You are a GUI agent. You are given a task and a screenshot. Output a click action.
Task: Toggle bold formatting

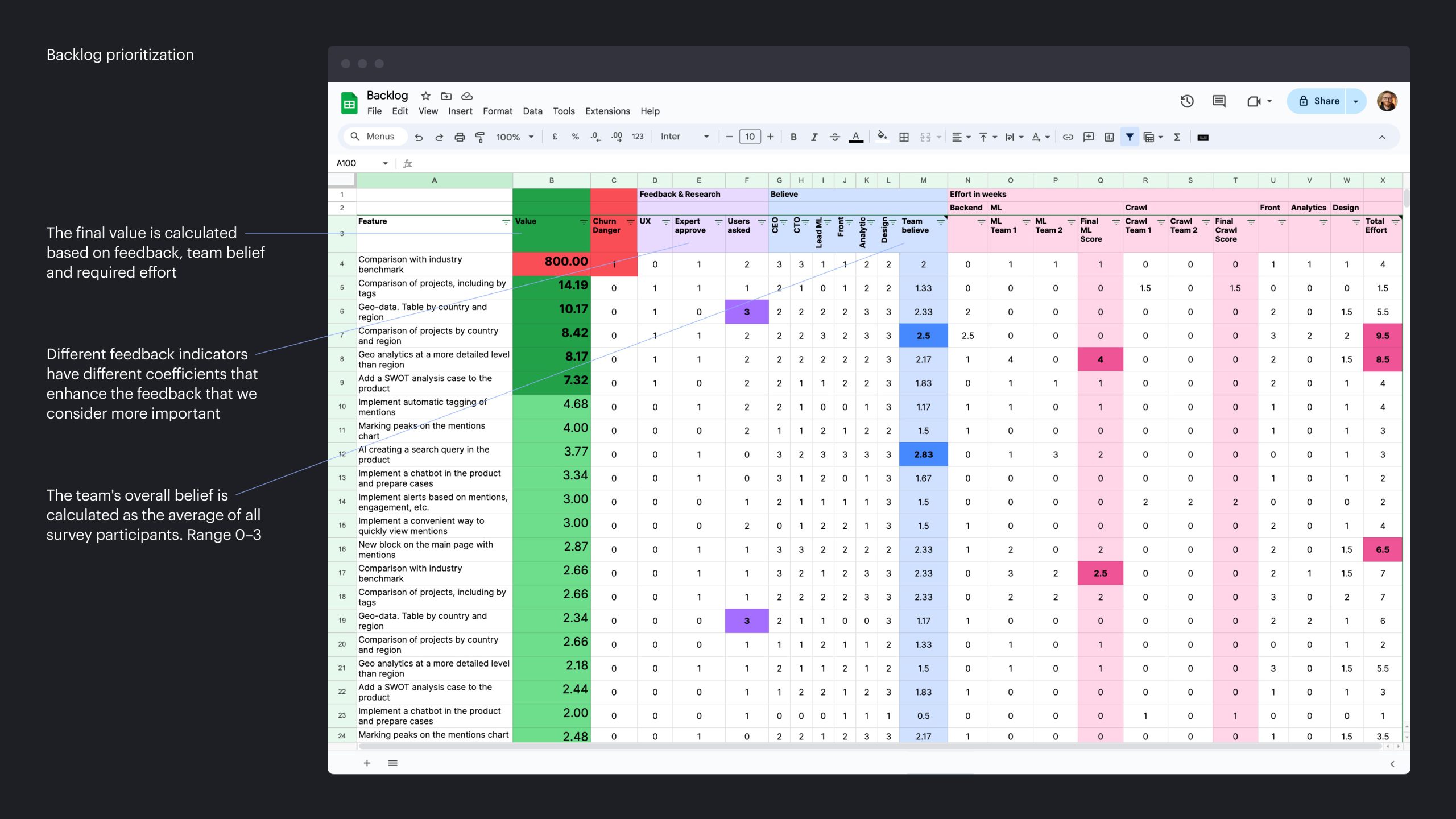[793, 137]
